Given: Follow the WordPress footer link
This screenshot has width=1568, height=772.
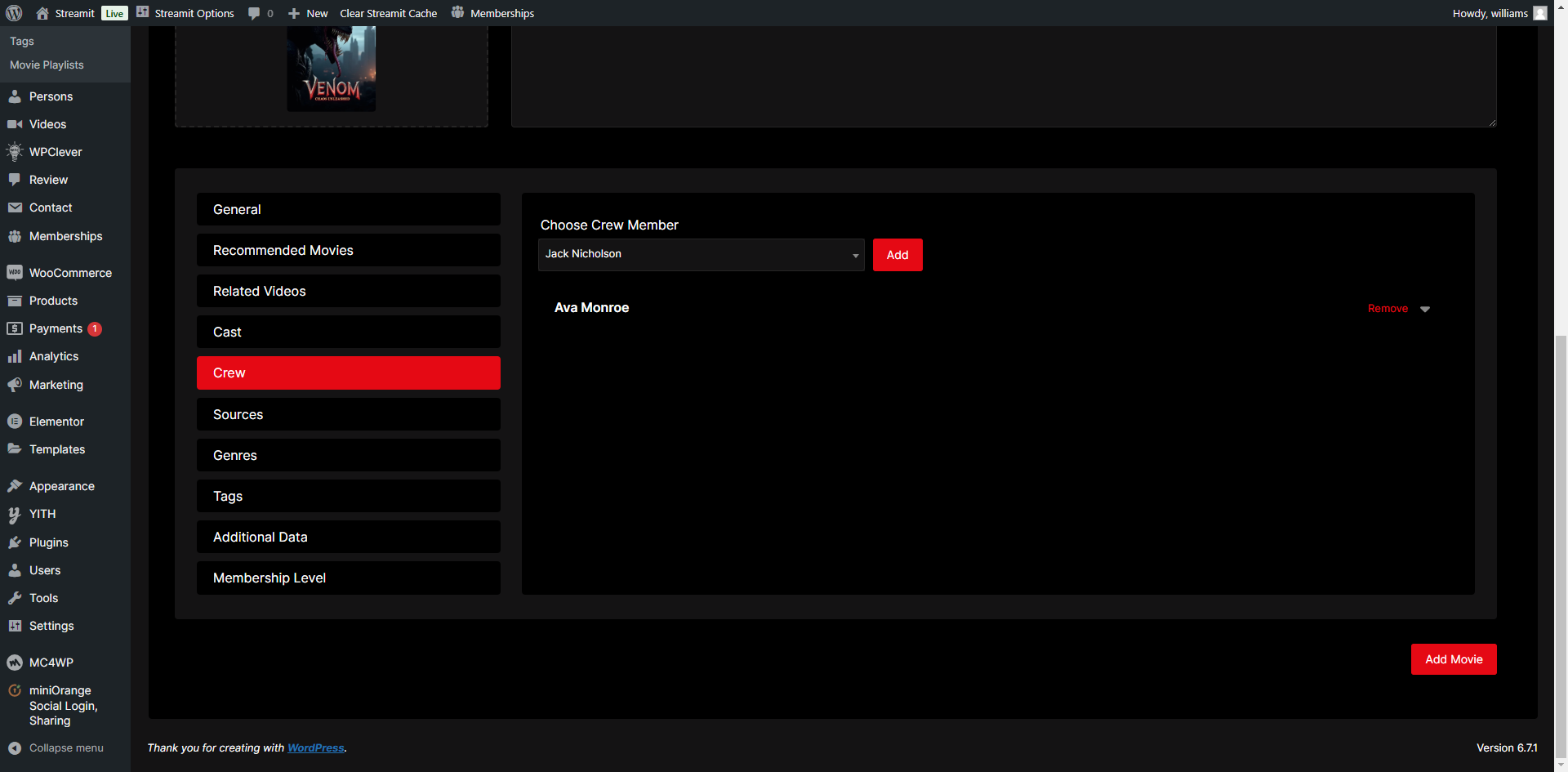Looking at the screenshot, I should 315,747.
